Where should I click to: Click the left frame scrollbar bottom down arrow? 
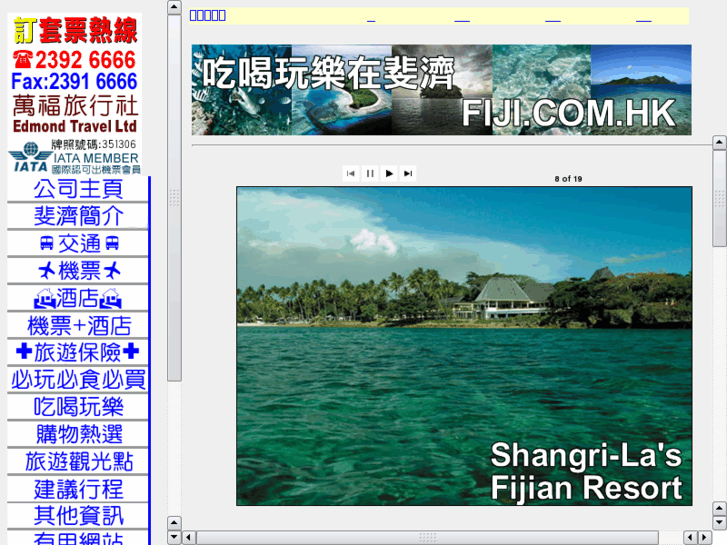[174, 538]
